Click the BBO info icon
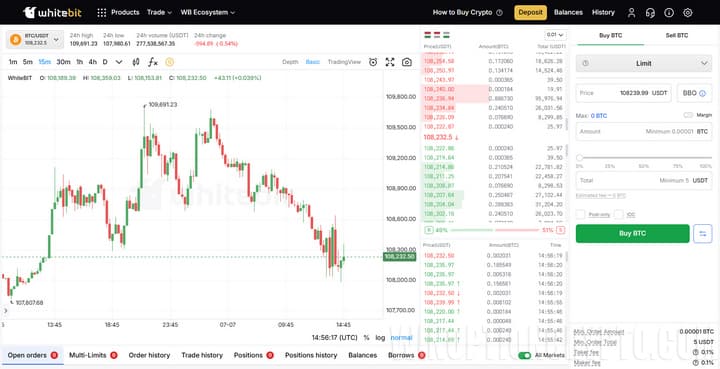The image size is (720, 369). tap(702, 93)
